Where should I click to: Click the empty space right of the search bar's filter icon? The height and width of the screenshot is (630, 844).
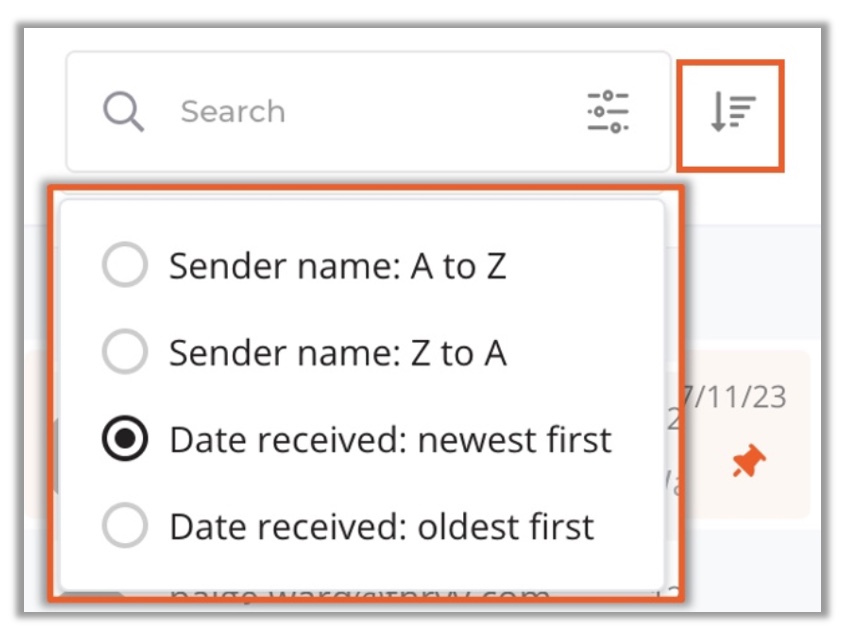point(652,111)
